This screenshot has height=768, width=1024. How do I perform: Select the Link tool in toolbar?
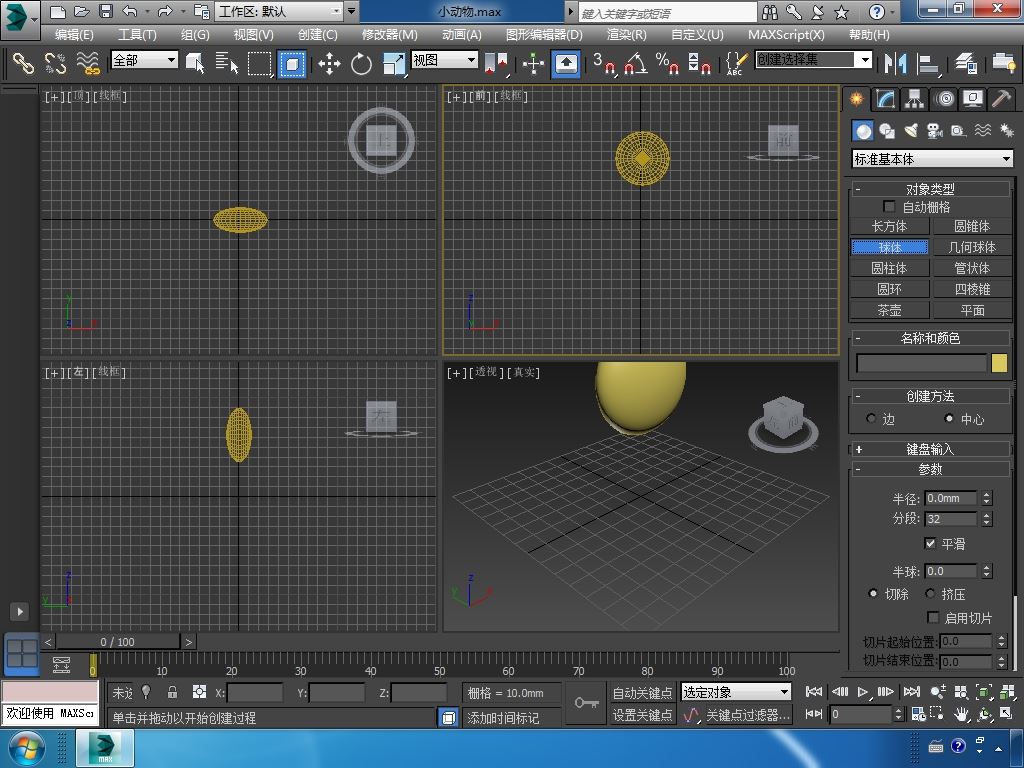(x=24, y=63)
